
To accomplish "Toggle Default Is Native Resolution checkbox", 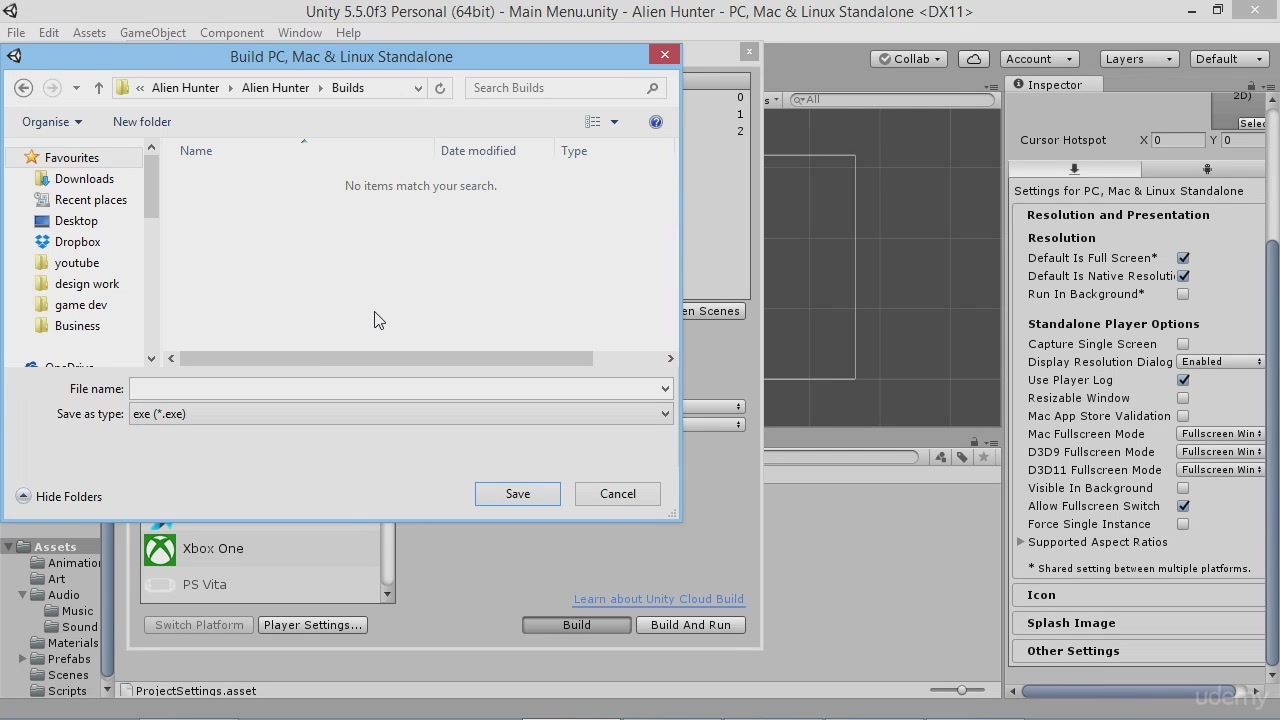I will pos(1183,276).
